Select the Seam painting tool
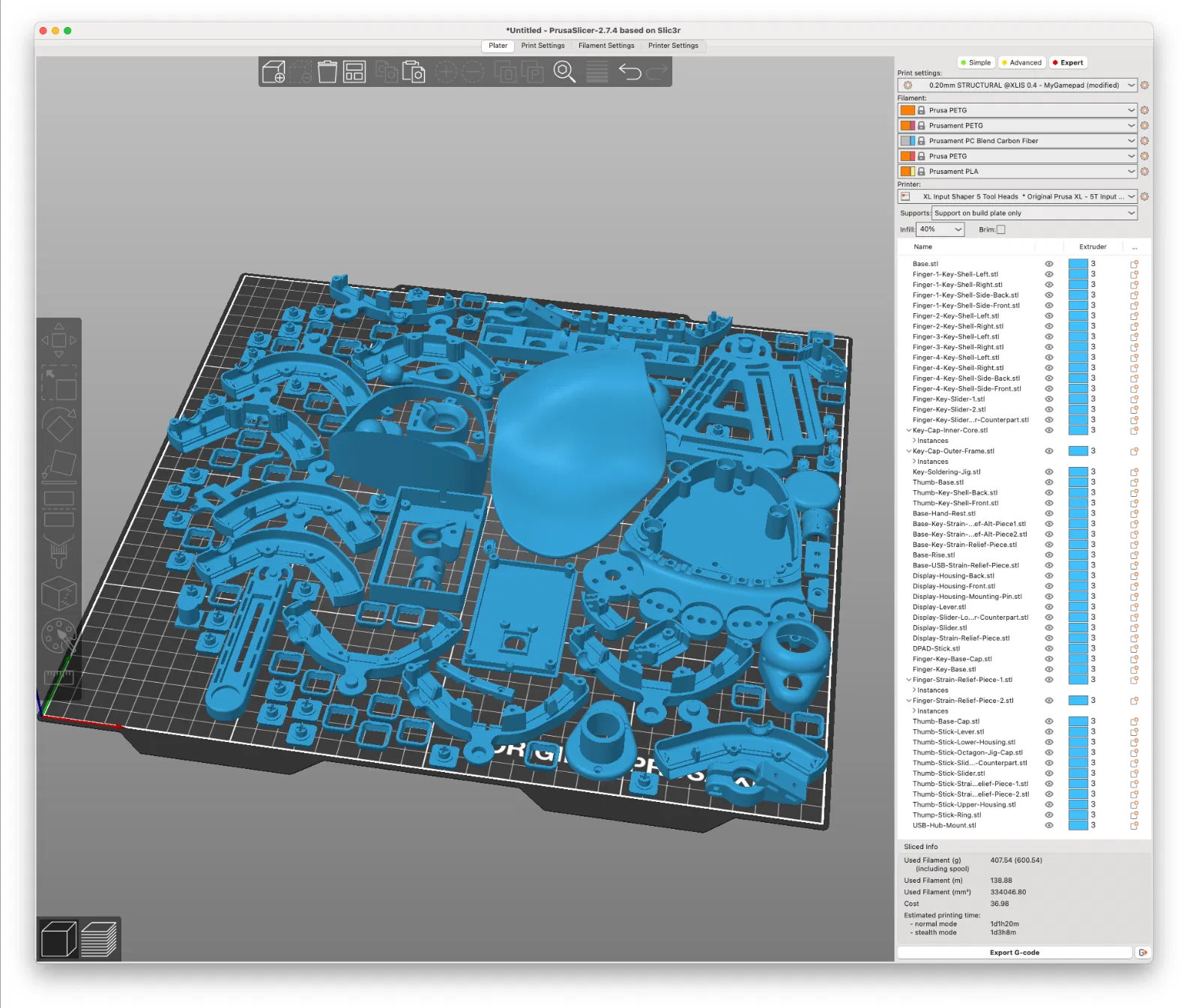Image resolution: width=1187 pixels, height=1008 pixels. (58, 594)
